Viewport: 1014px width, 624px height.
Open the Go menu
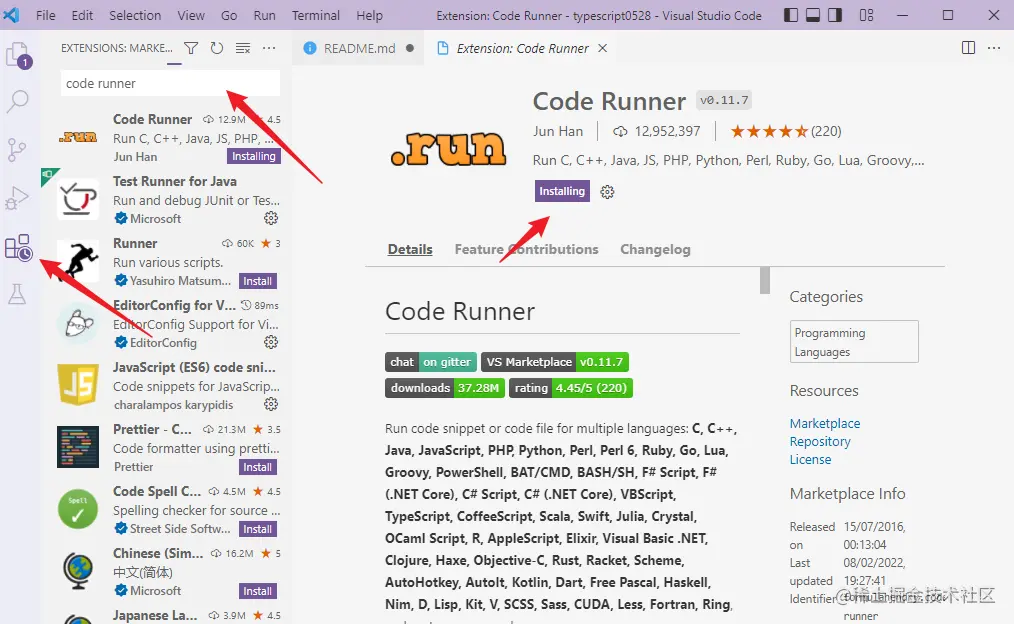tap(229, 15)
